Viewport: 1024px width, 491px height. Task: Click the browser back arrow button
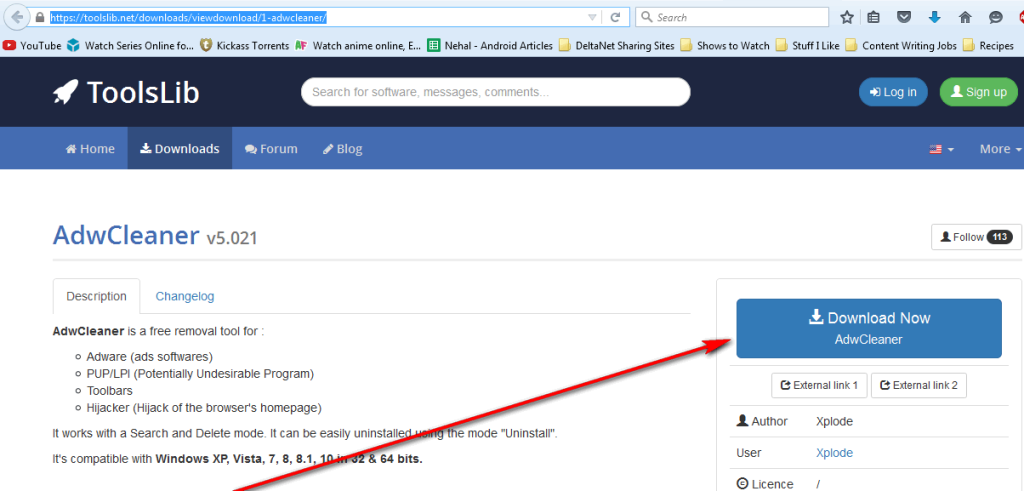point(16,16)
